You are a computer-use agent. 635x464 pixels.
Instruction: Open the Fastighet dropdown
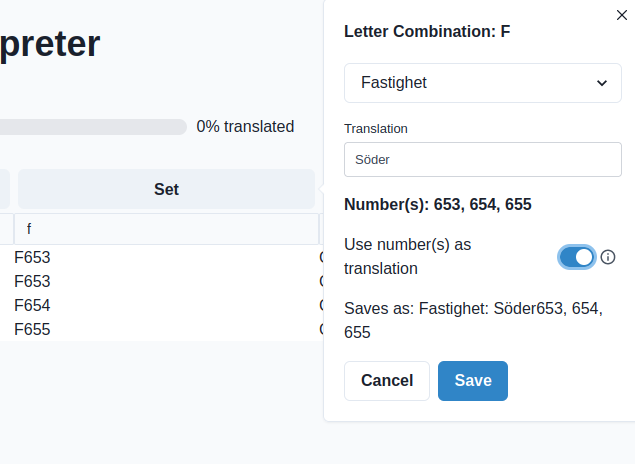point(483,83)
